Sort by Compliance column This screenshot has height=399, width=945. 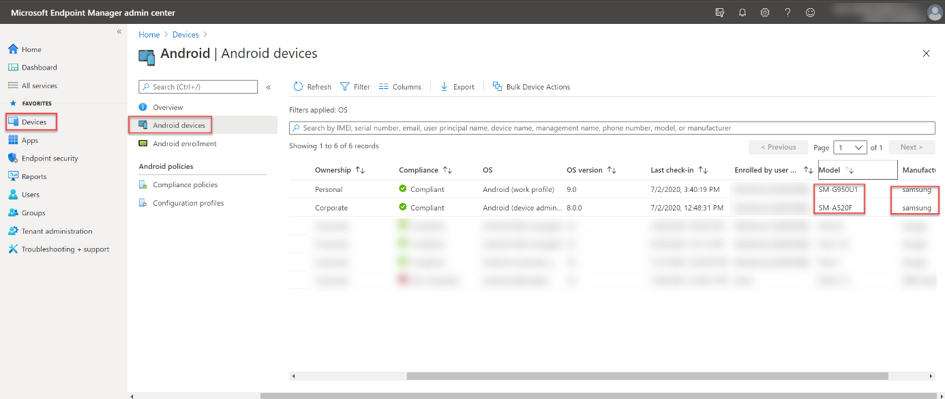pos(426,170)
